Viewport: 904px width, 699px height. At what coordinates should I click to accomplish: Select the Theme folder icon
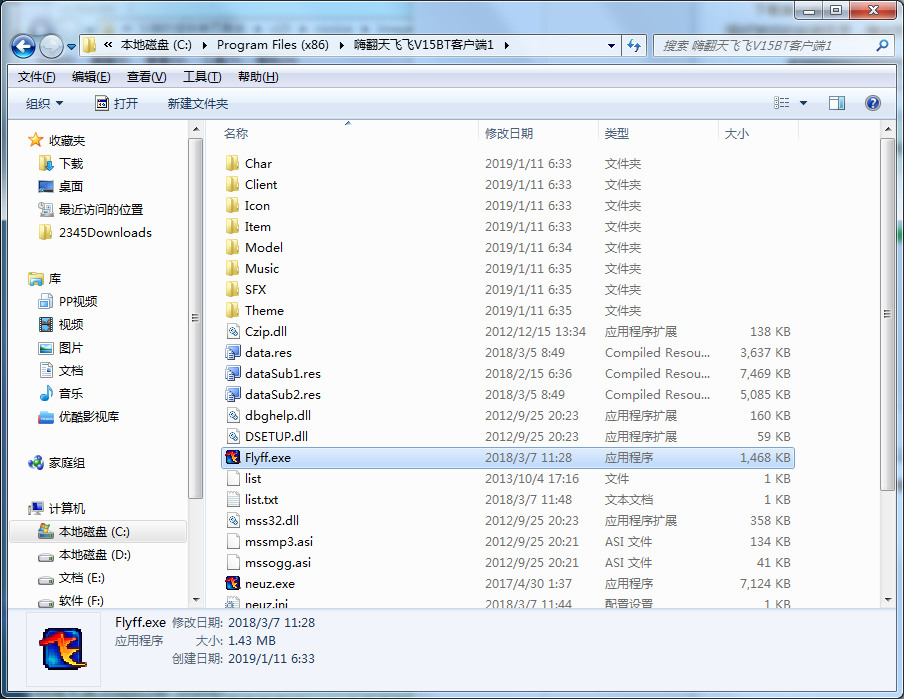point(232,310)
